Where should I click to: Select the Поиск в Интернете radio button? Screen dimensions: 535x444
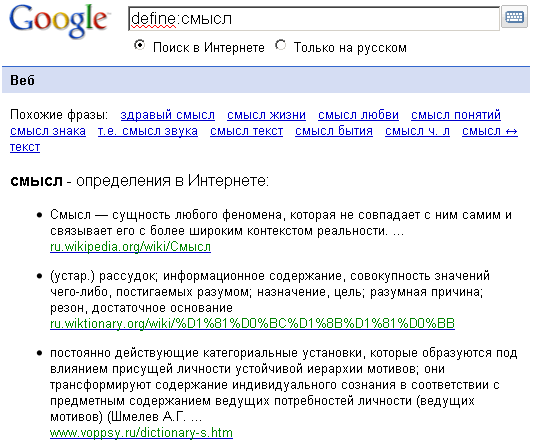coord(140,45)
